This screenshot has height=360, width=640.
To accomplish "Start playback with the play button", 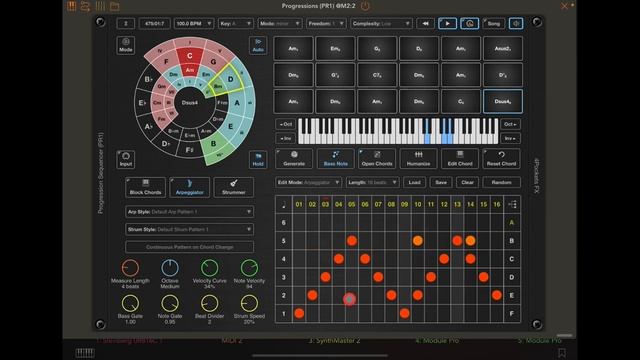I will click(x=447, y=23).
